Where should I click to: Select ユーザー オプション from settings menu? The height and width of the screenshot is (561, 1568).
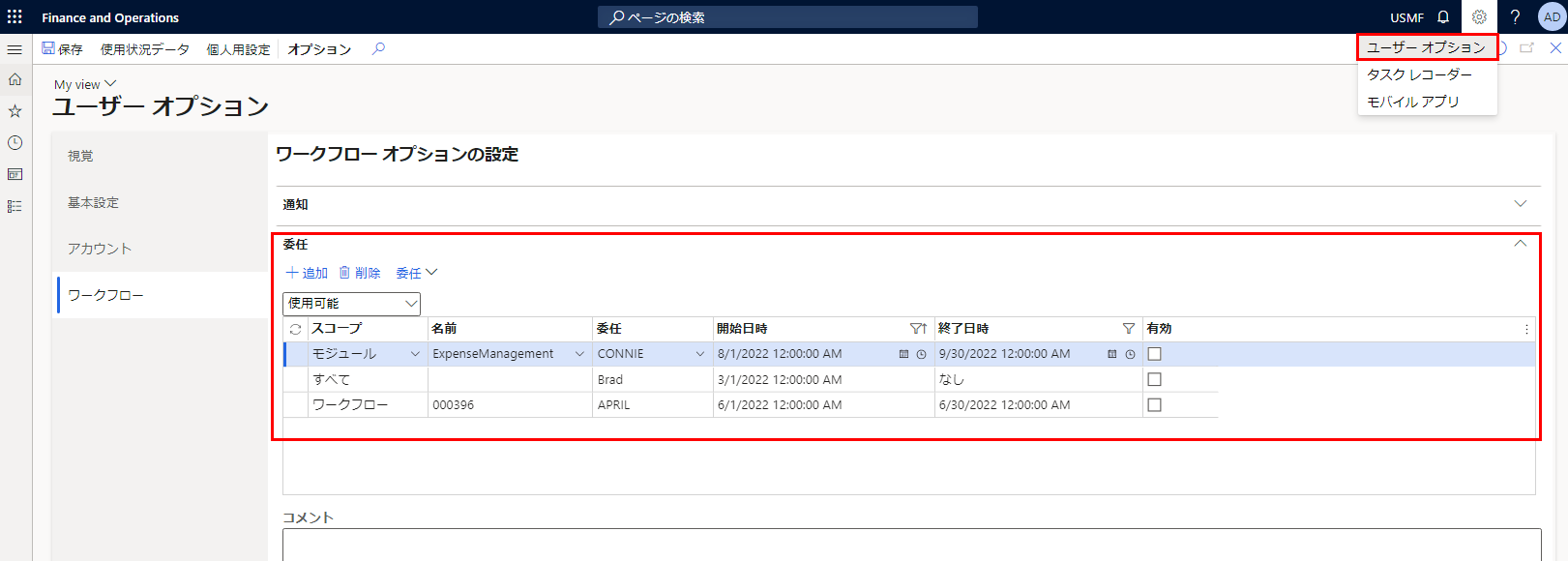(x=1426, y=46)
